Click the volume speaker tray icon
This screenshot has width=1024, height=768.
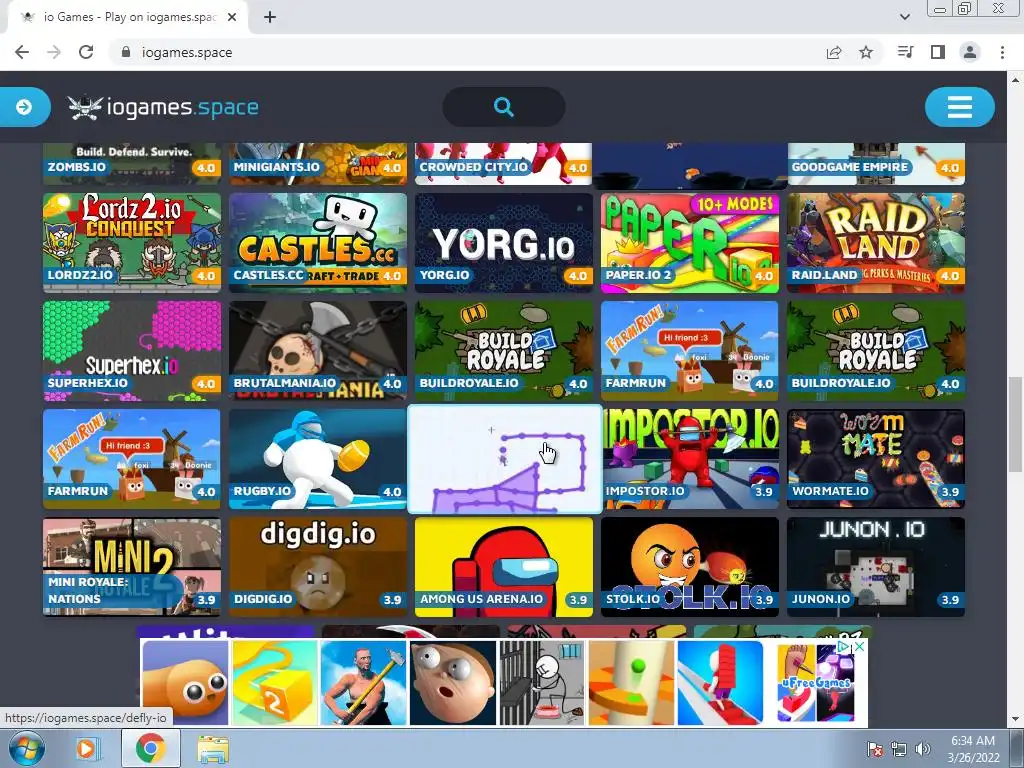pyautogui.click(x=923, y=749)
